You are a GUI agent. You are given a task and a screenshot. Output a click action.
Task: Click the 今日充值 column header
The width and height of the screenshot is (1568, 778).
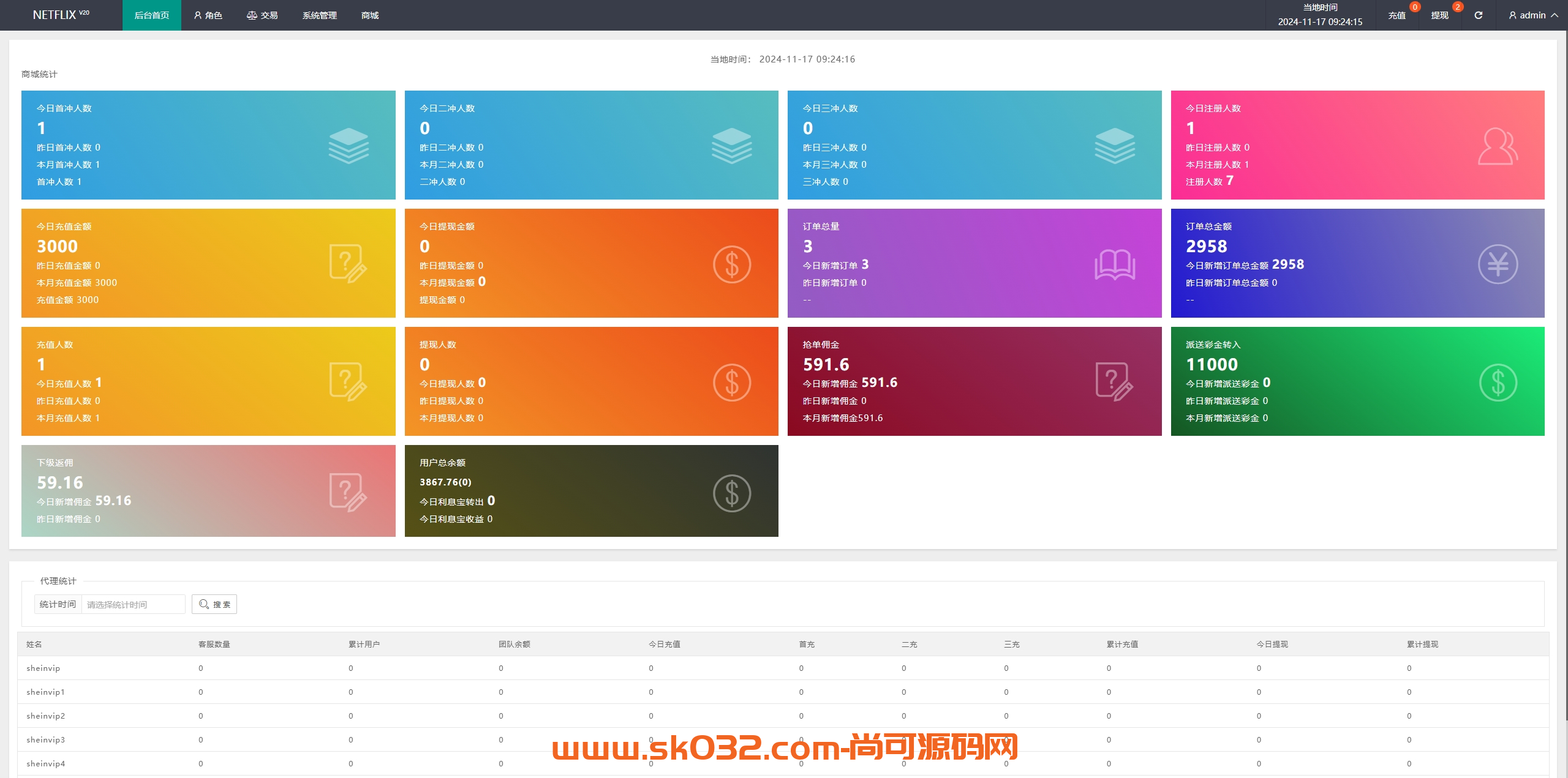click(x=665, y=644)
